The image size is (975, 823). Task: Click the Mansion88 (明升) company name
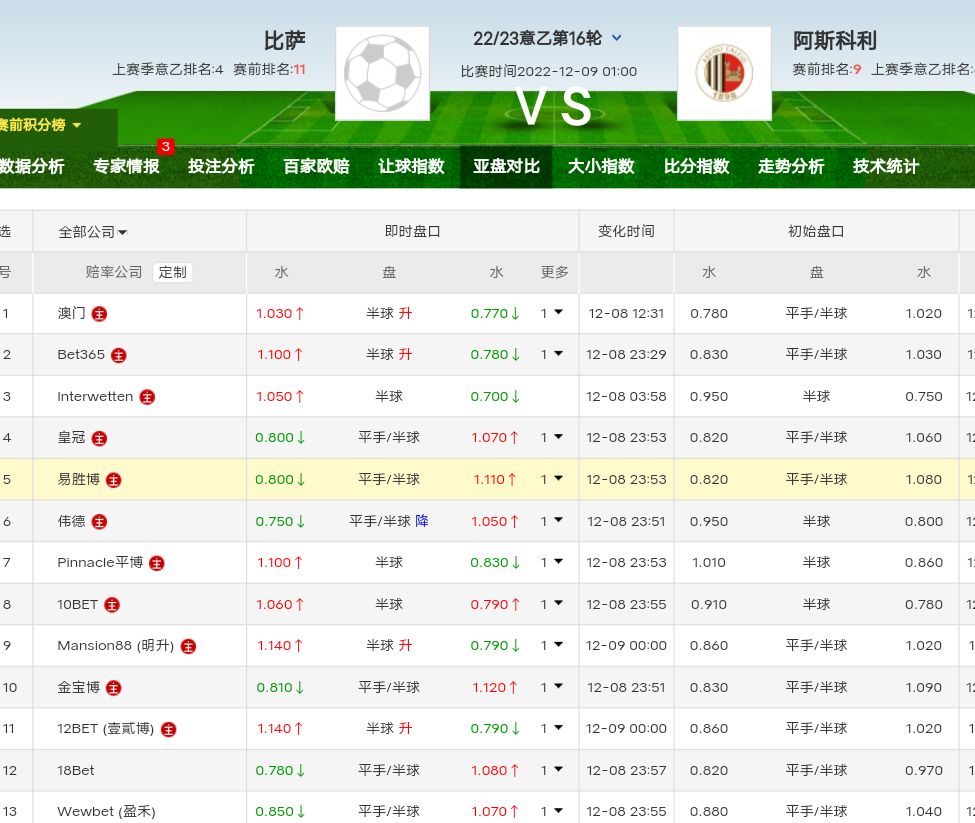tap(115, 646)
